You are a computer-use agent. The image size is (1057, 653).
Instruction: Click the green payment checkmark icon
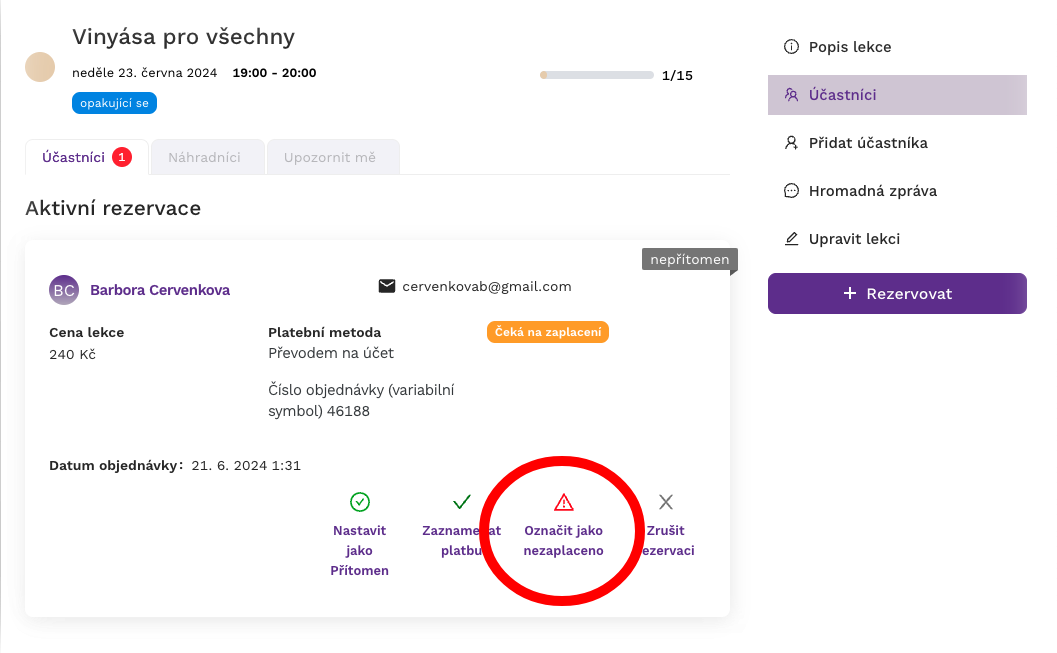click(x=462, y=502)
